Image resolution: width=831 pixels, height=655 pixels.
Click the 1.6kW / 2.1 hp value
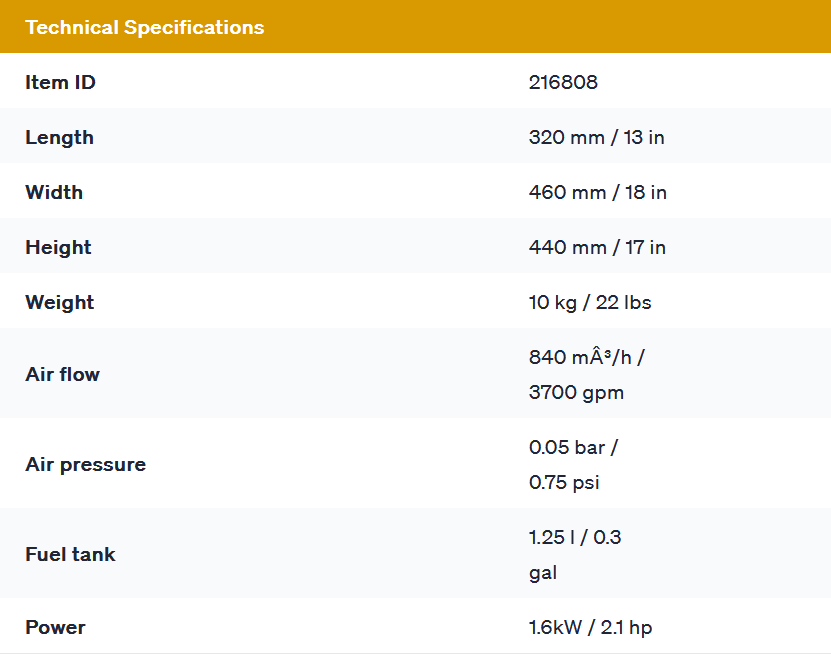590,627
